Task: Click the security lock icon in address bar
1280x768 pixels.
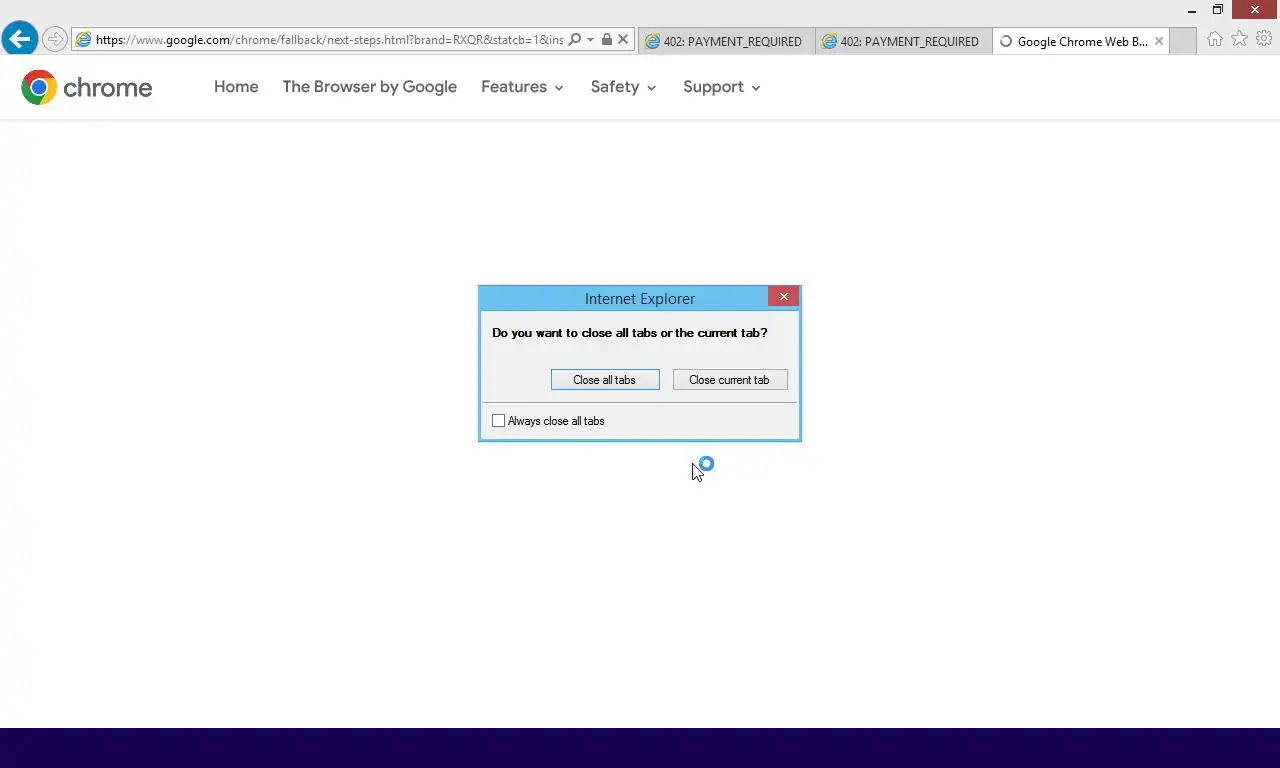Action: coord(606,40)
